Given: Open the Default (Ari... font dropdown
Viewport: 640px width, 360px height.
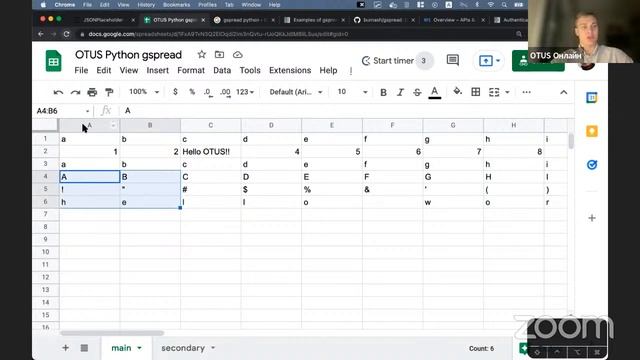Looking at the screenshot, I should coord(296,92).
